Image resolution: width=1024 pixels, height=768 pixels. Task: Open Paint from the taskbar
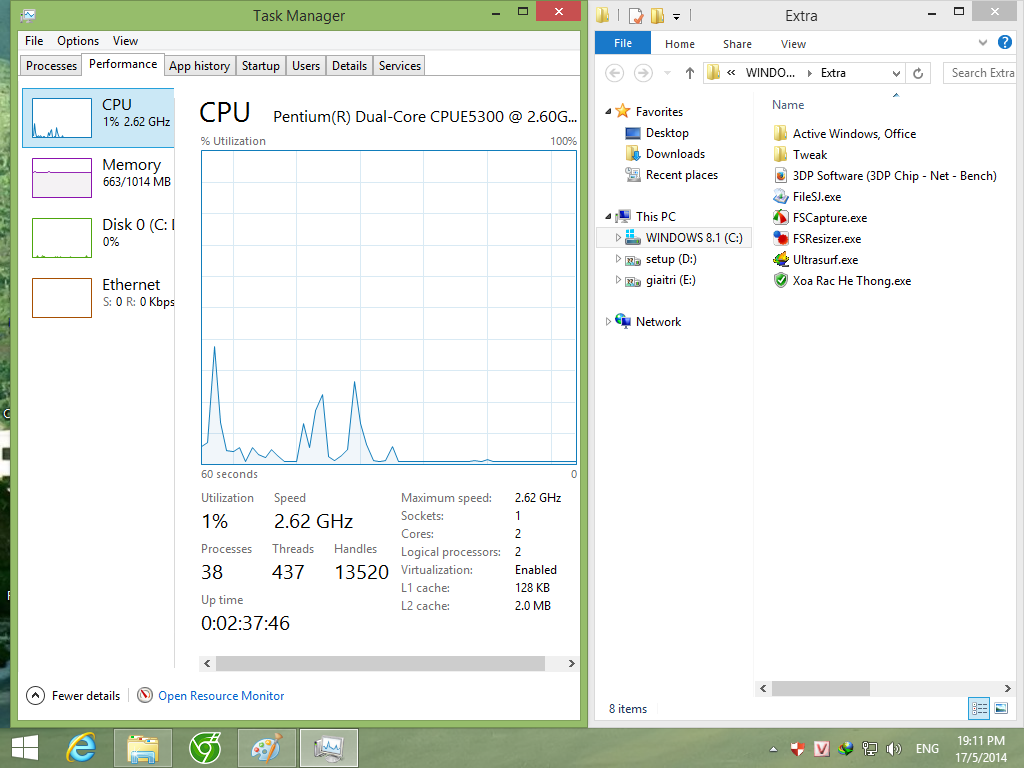point(266,748)
